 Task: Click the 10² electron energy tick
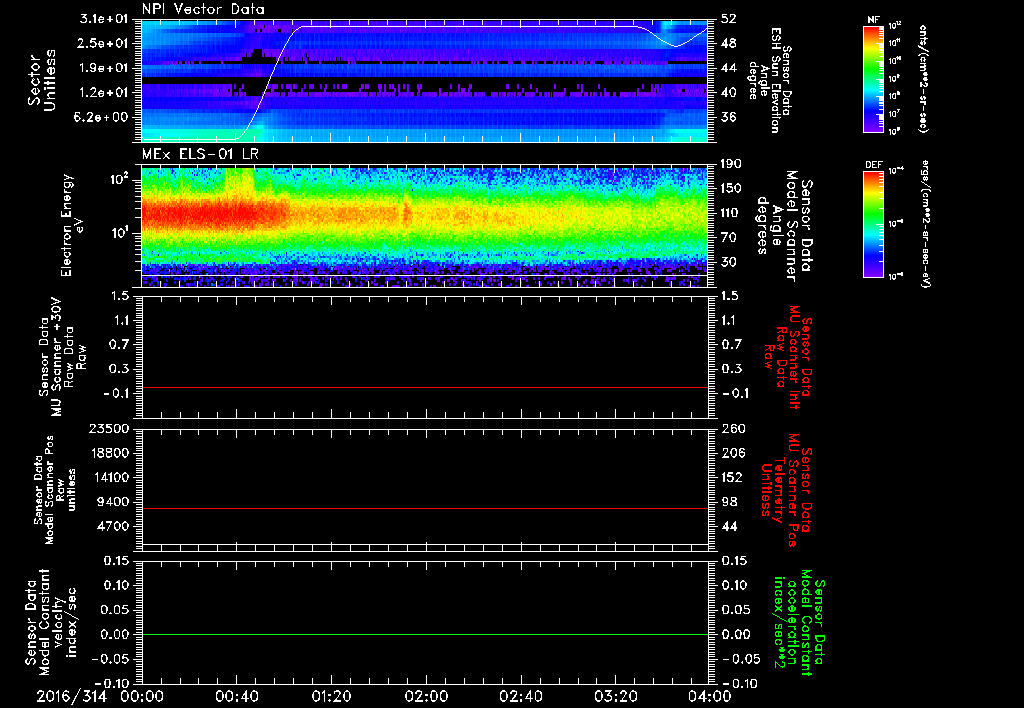coord(120,180)
